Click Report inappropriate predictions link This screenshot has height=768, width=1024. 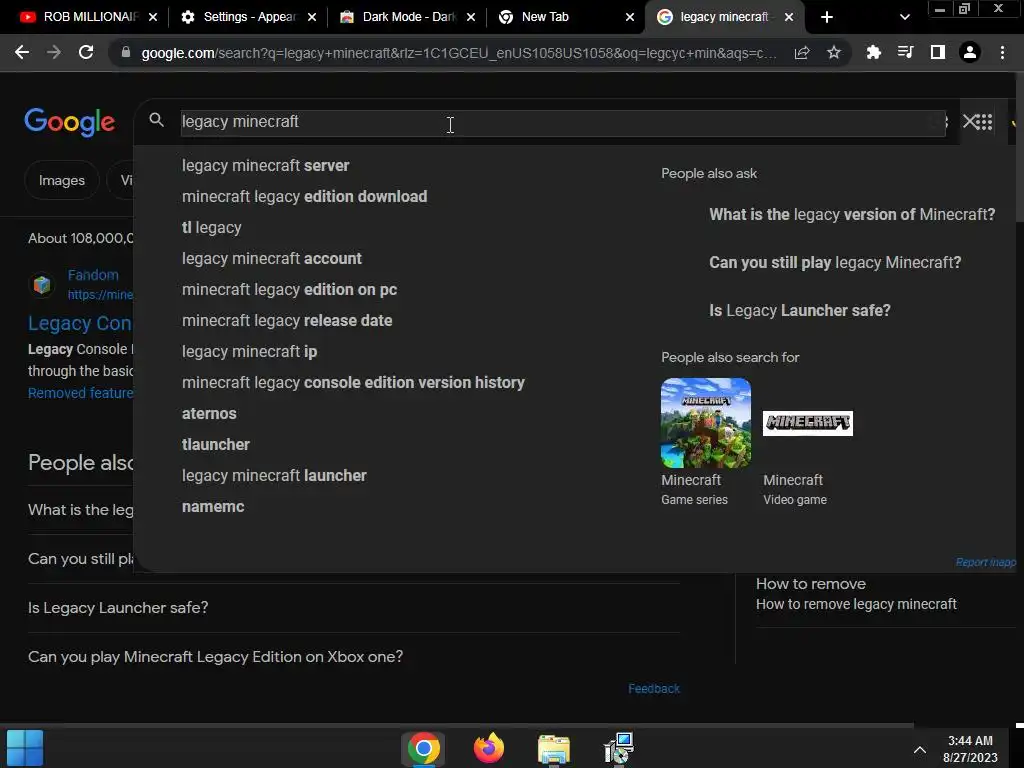(985, 562)
